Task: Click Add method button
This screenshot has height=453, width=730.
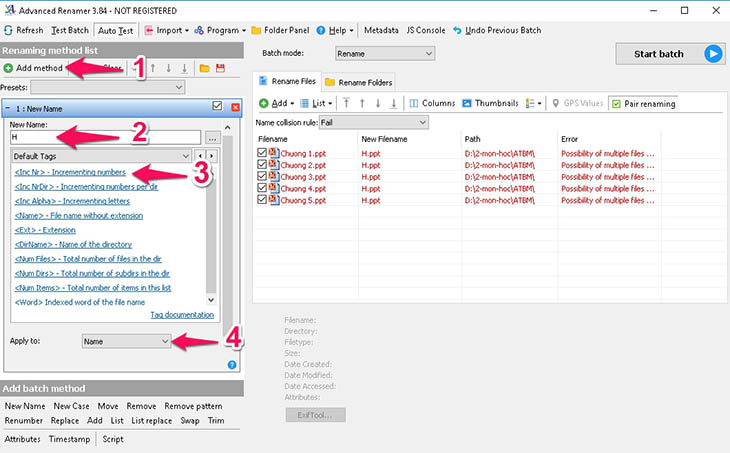Action: pyautogui.click(x=33, y=68)
